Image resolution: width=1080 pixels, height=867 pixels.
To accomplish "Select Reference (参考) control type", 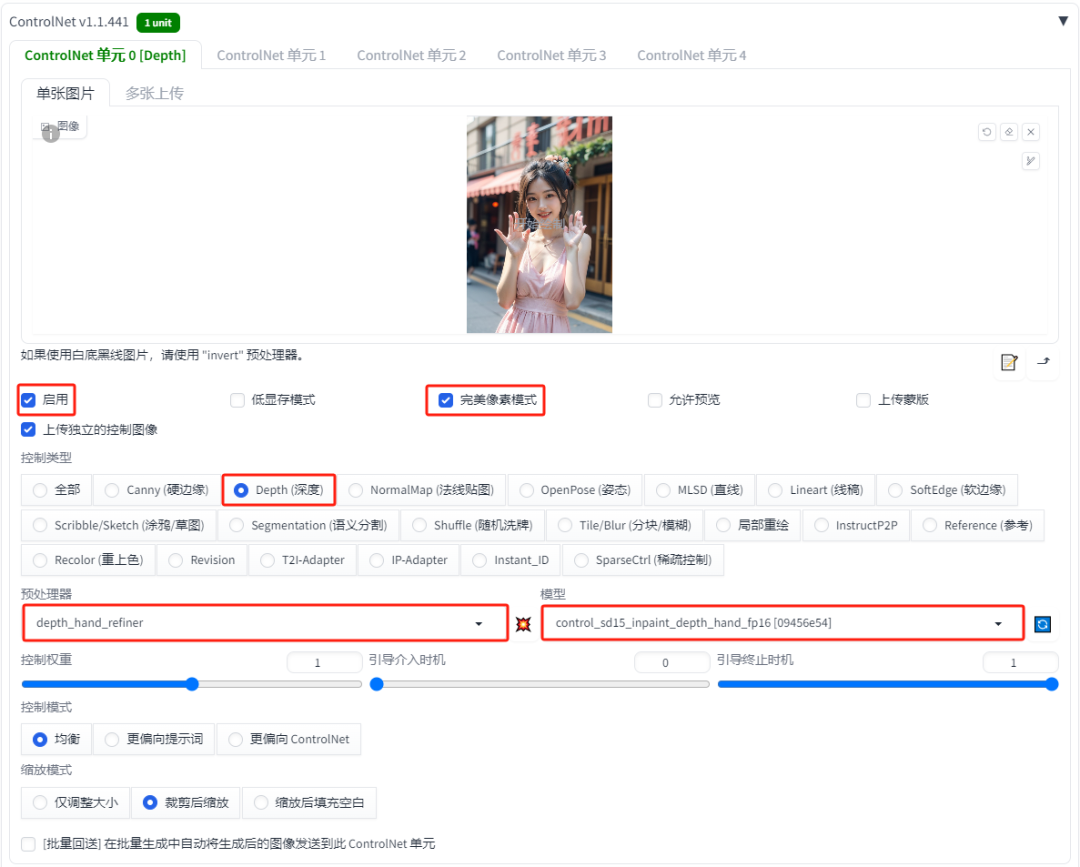I will (x=977, y=525).
